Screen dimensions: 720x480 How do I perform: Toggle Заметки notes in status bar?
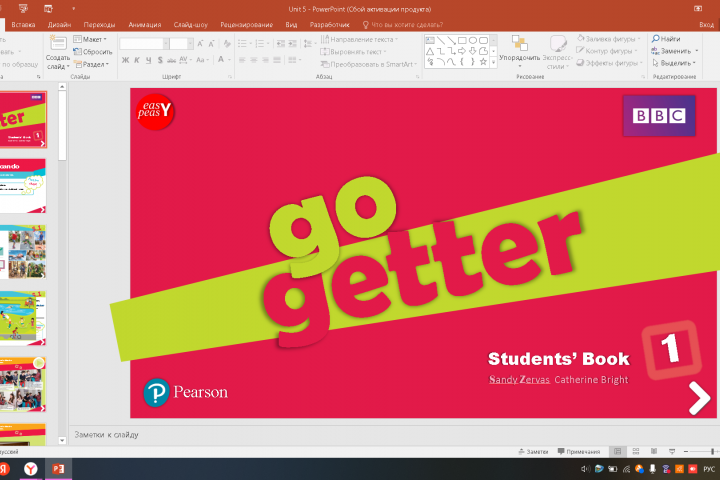click(533, 452)
